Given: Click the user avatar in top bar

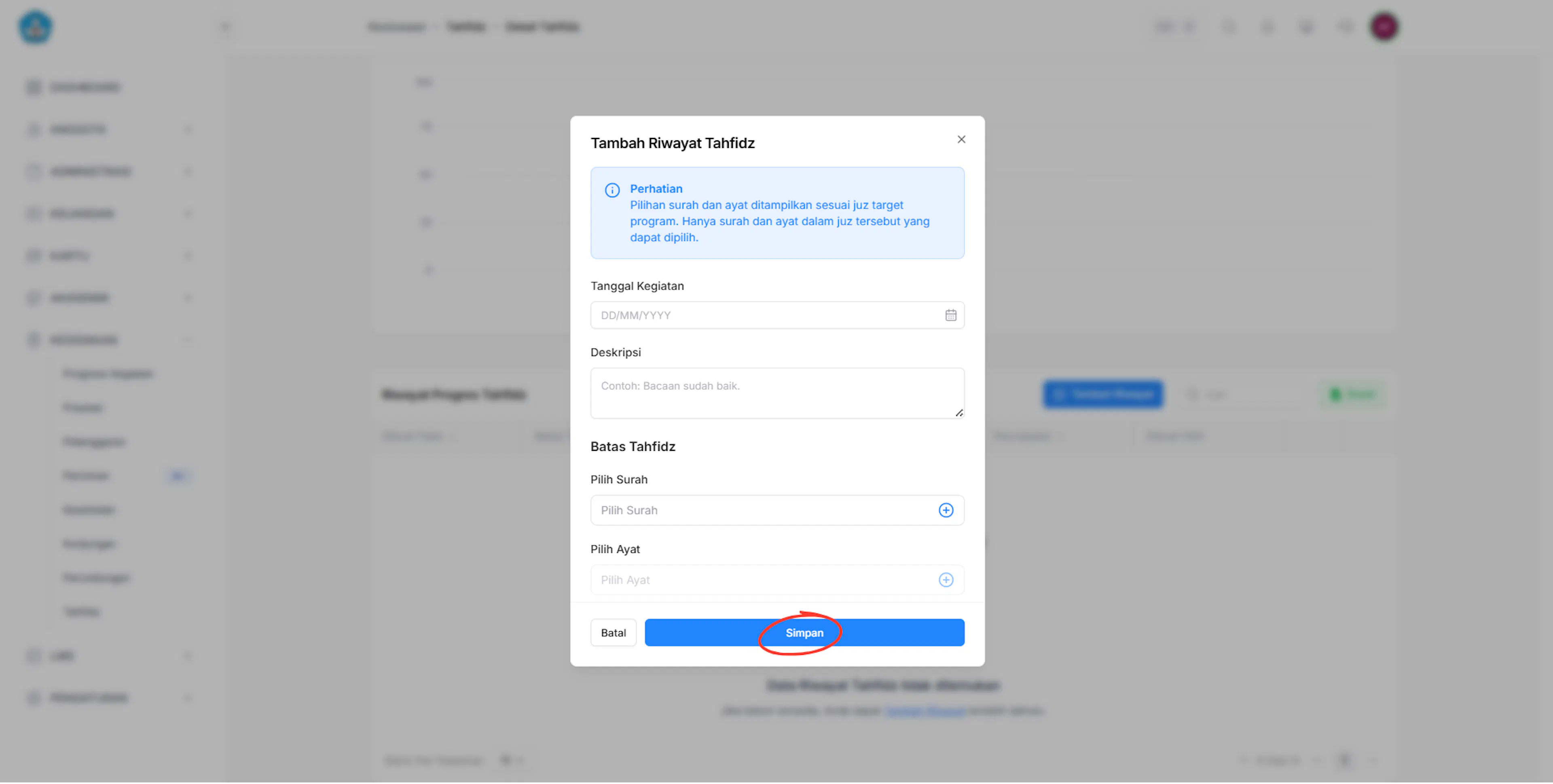Looking at the screenshot, I should [x=1384, y=27].
